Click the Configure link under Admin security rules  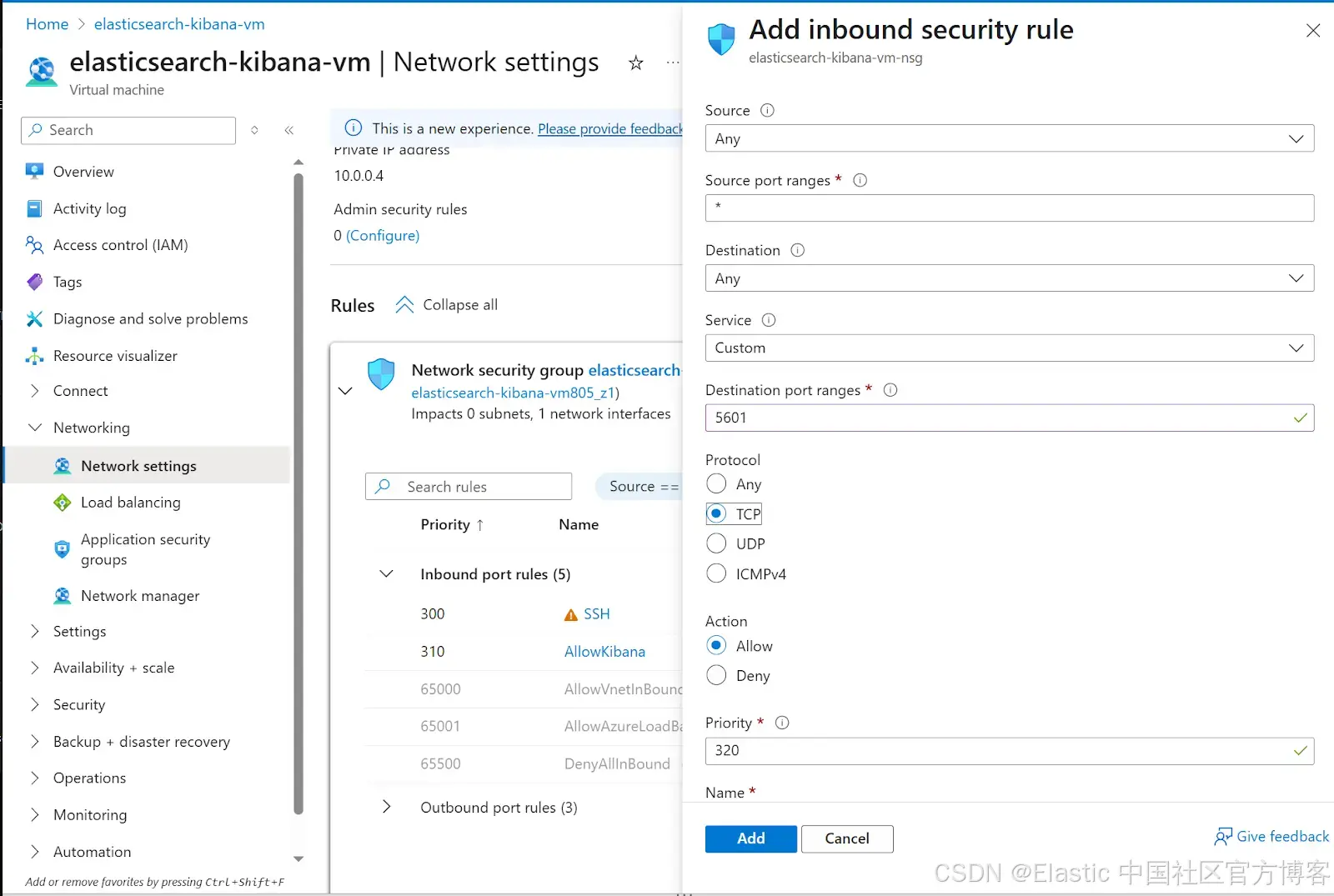tap(383, 235)
